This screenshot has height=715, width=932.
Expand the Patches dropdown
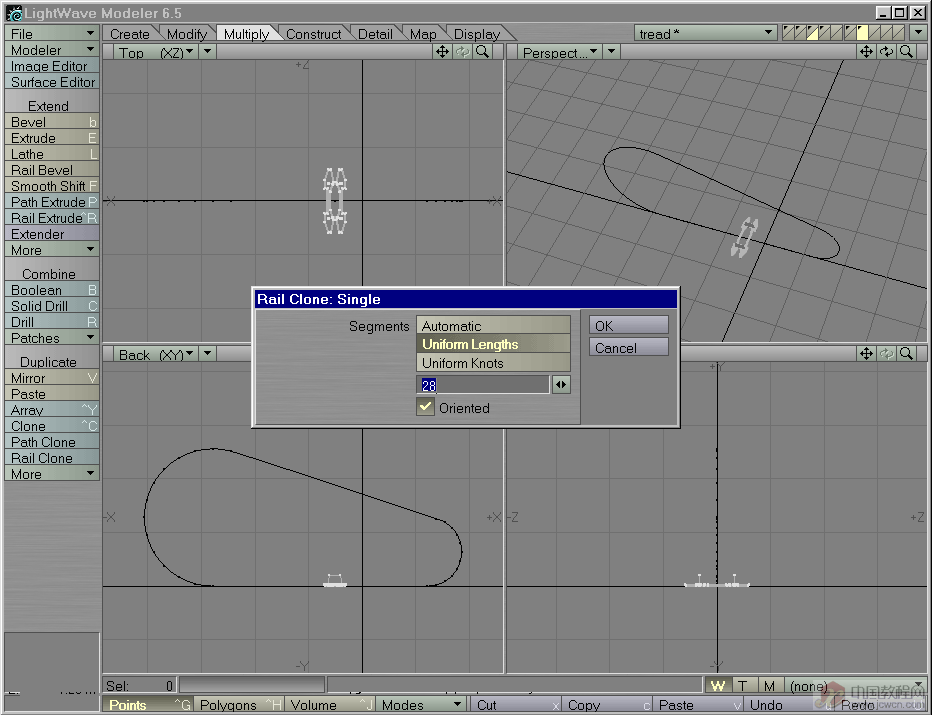click(52, 338)
